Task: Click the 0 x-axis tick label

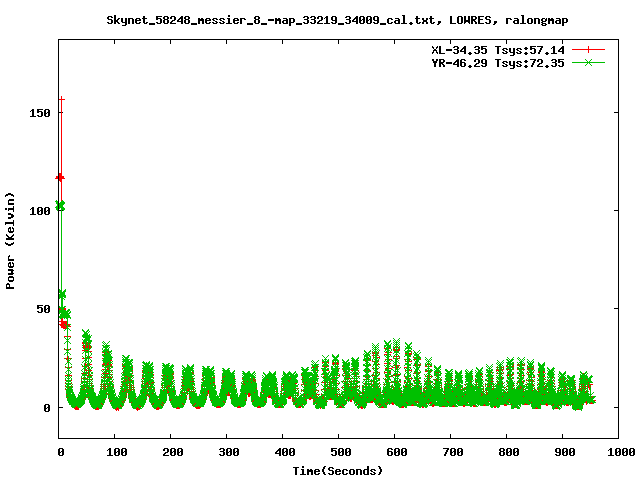Action: tap(61, 452)
